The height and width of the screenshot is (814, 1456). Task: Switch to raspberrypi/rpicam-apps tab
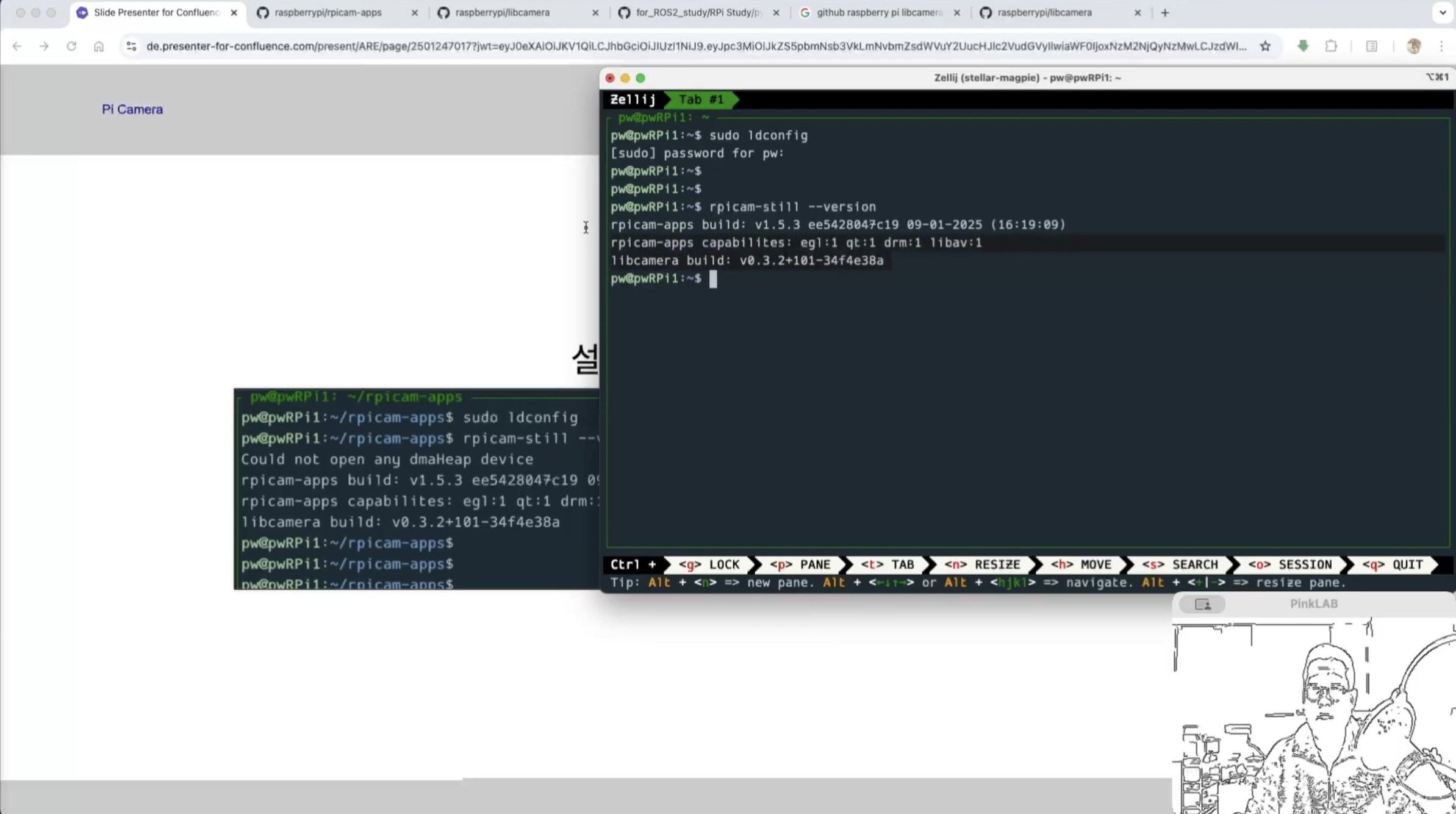tap(328, 13)
